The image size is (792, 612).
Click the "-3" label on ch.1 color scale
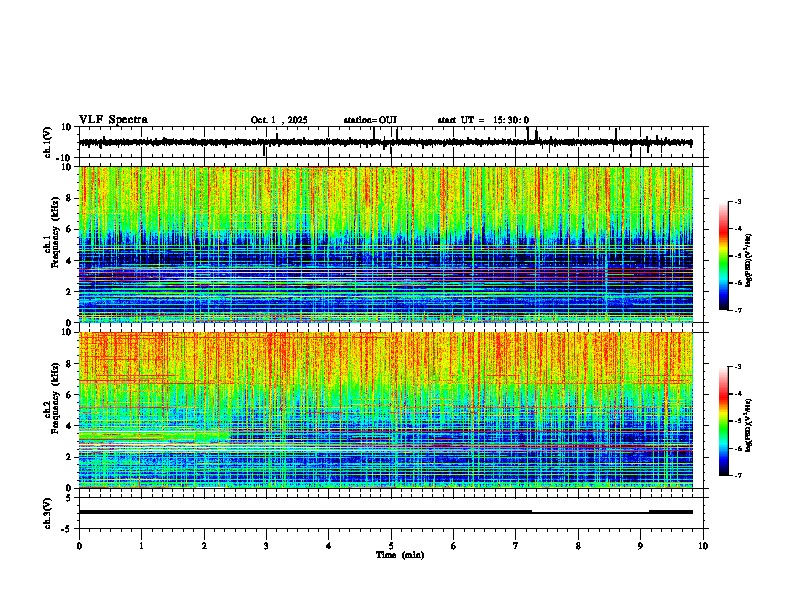point(737,201)
